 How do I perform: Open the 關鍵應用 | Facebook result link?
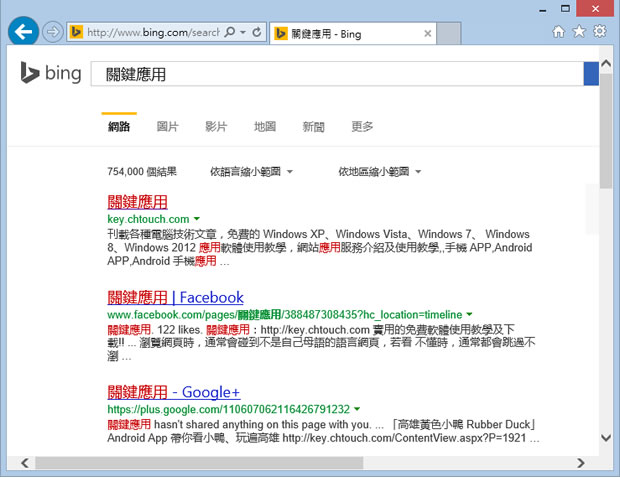[x=176, y=297]
